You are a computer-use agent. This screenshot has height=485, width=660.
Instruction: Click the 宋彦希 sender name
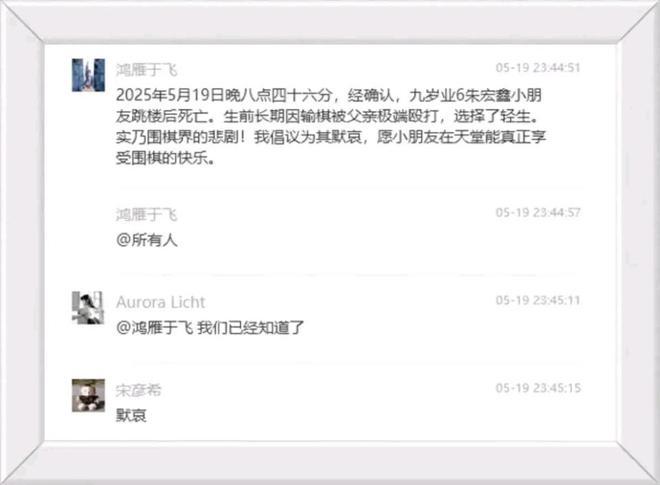(138, 390)
